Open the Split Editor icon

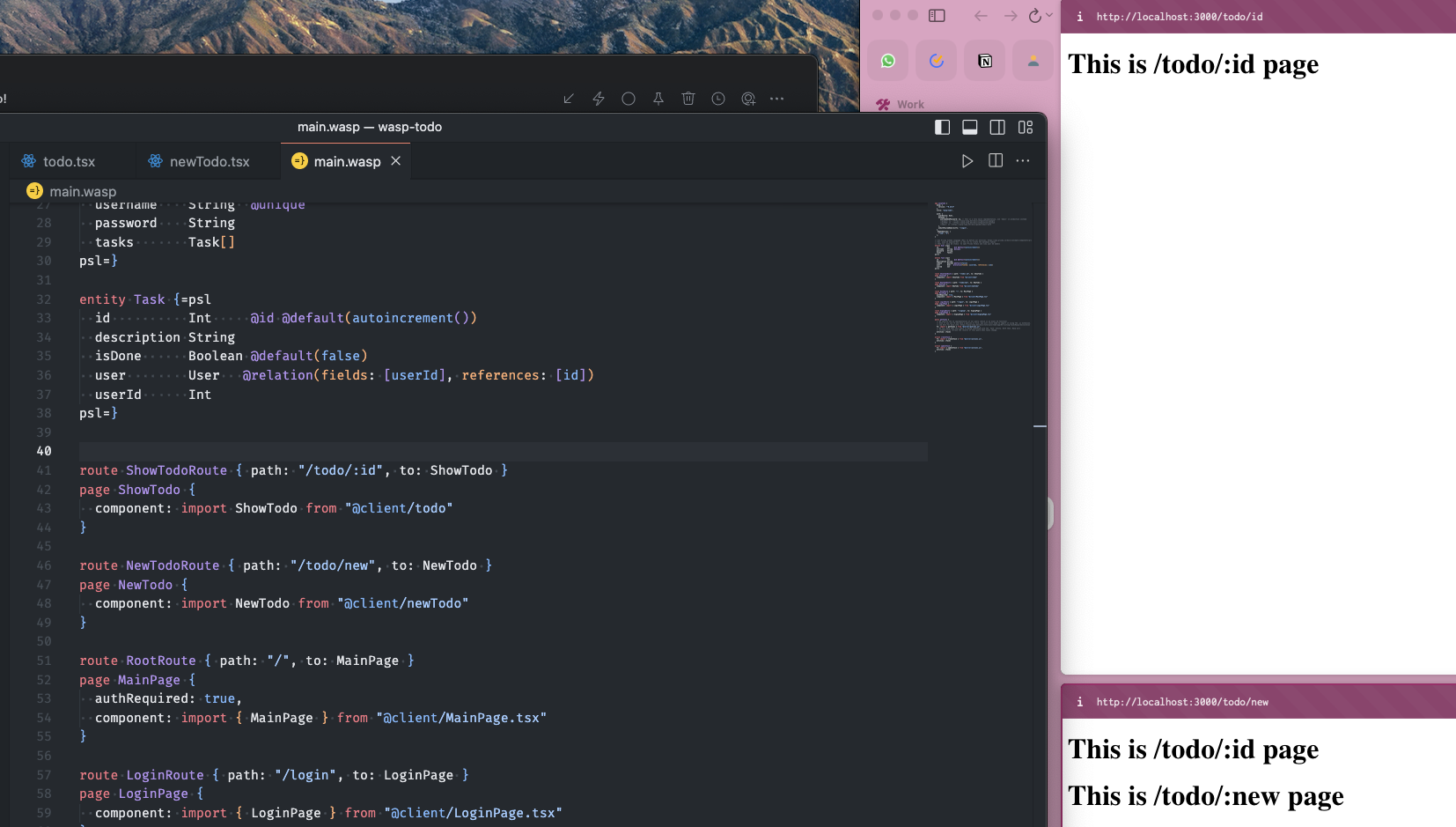click(x=995, y=161)
